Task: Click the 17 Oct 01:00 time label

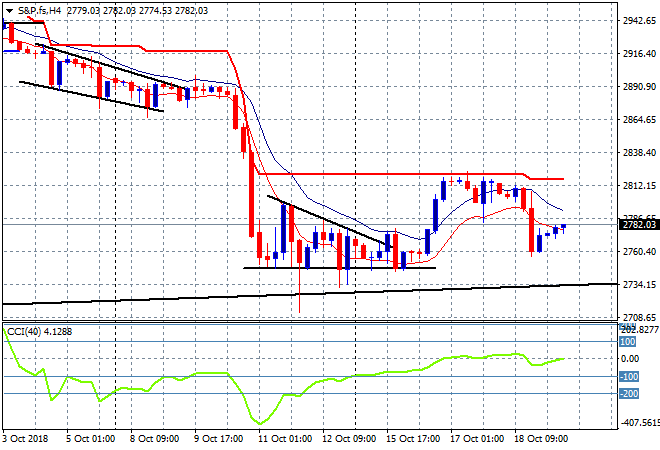Action: click(477, 439)
